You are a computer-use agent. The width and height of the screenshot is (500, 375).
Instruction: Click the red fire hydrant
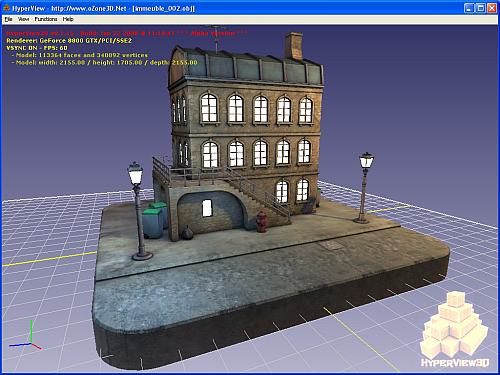(x=261, y=222)
